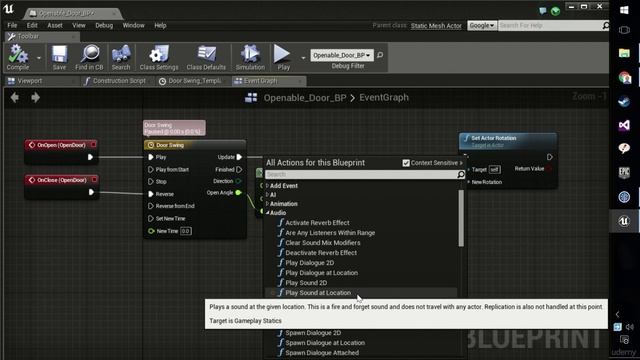Navigate forward with the right arrow
Screen dimensions: 640x360
tap(36, 98)
